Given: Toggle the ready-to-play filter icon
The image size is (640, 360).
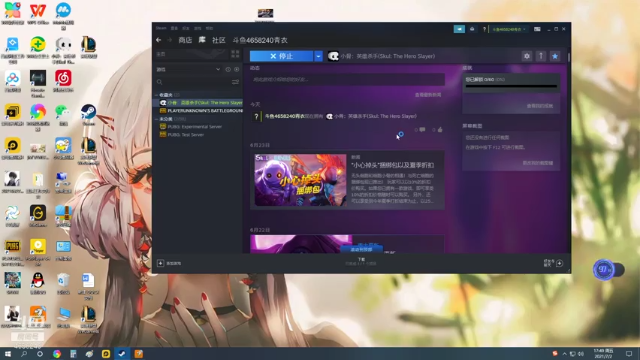Looking at the screenshot, I should [236, 69].
